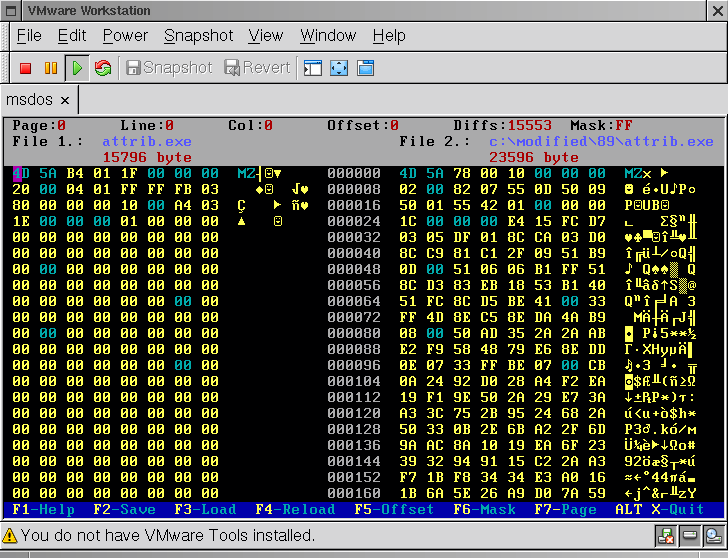Viewport: 728px width, 558px height.
Task: Click F7-Page in the function bar
Action: point(565,509)
